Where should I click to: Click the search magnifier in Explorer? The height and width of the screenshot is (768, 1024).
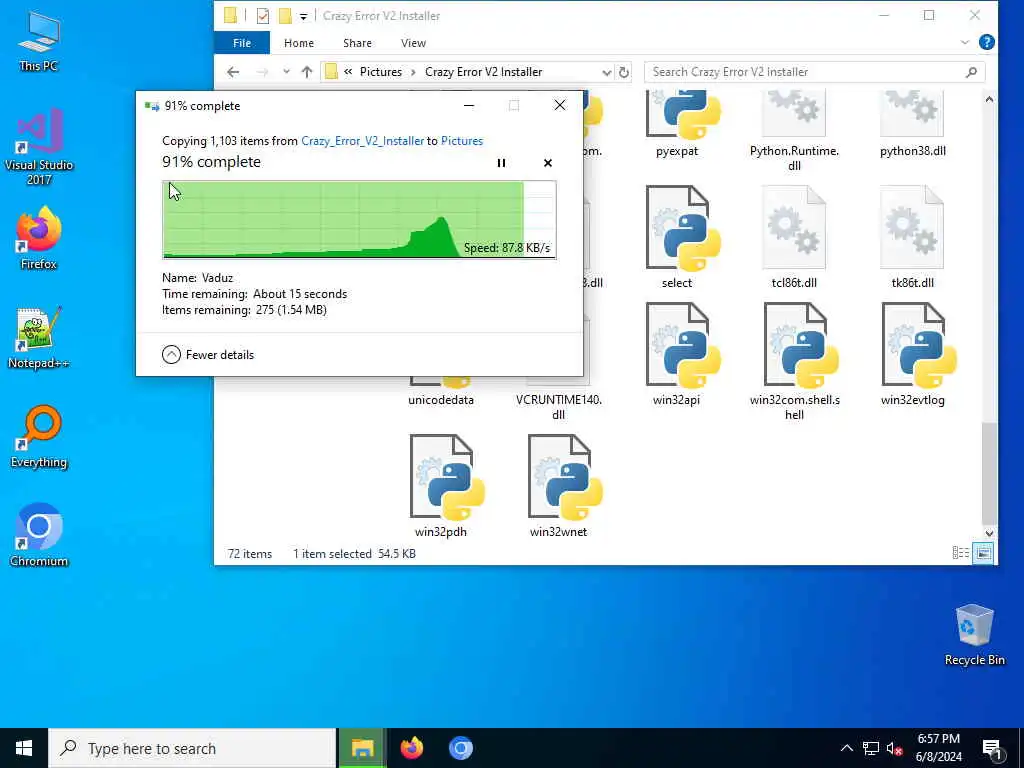point(971,72)
